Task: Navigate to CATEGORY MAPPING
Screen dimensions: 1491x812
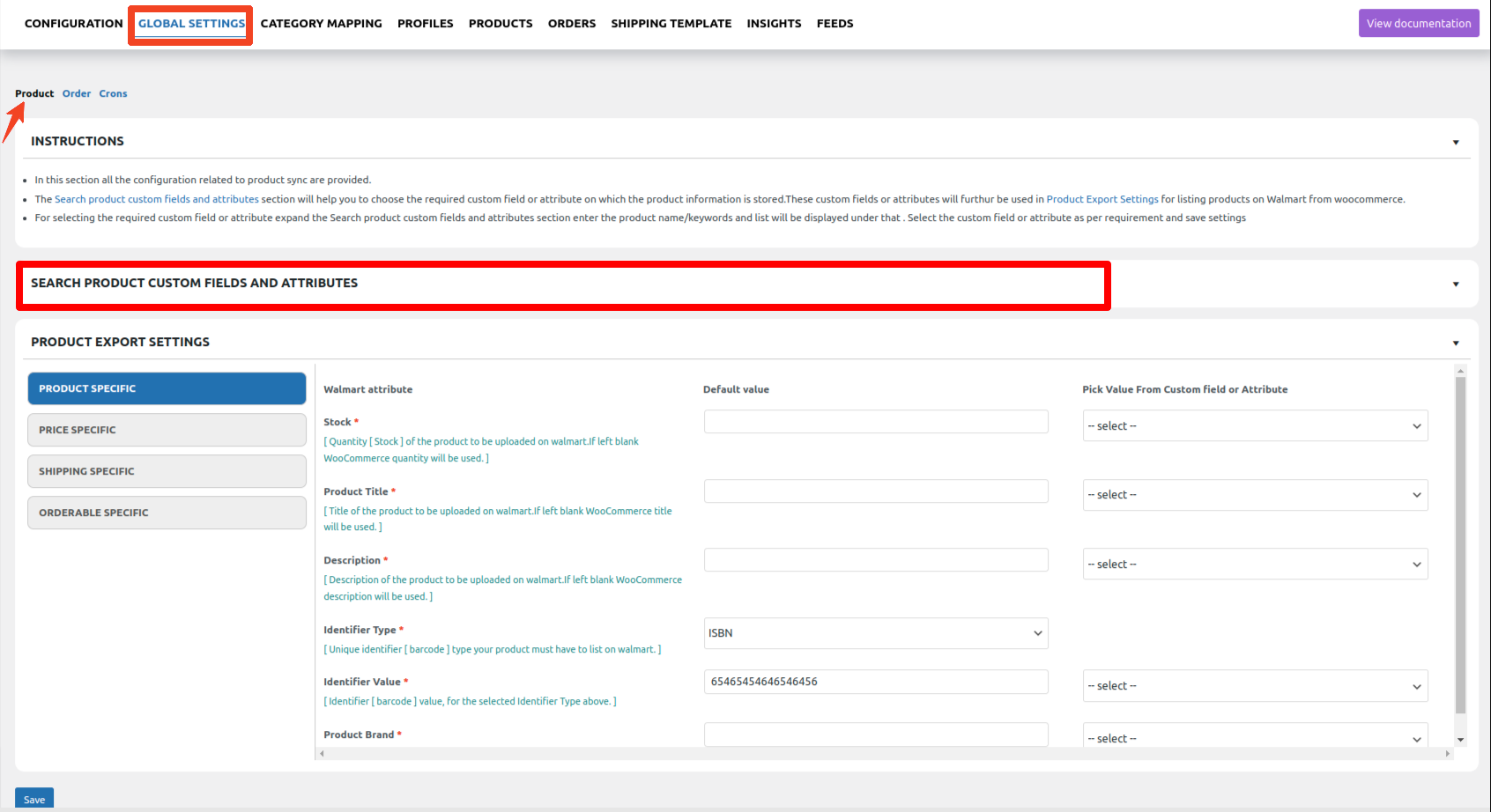Action: click(x=322, y=23)
